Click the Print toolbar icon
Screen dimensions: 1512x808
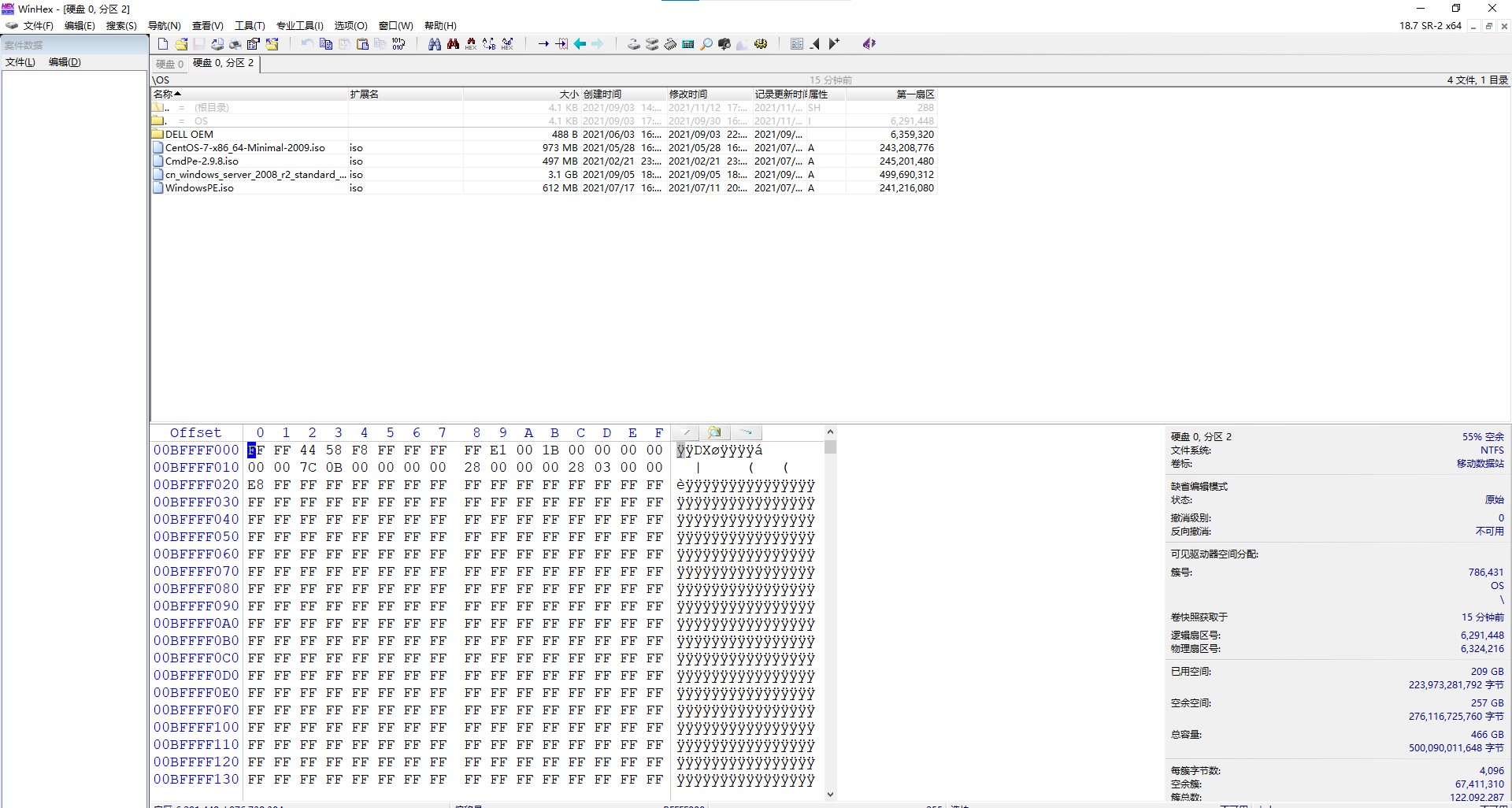coord(235,44)
